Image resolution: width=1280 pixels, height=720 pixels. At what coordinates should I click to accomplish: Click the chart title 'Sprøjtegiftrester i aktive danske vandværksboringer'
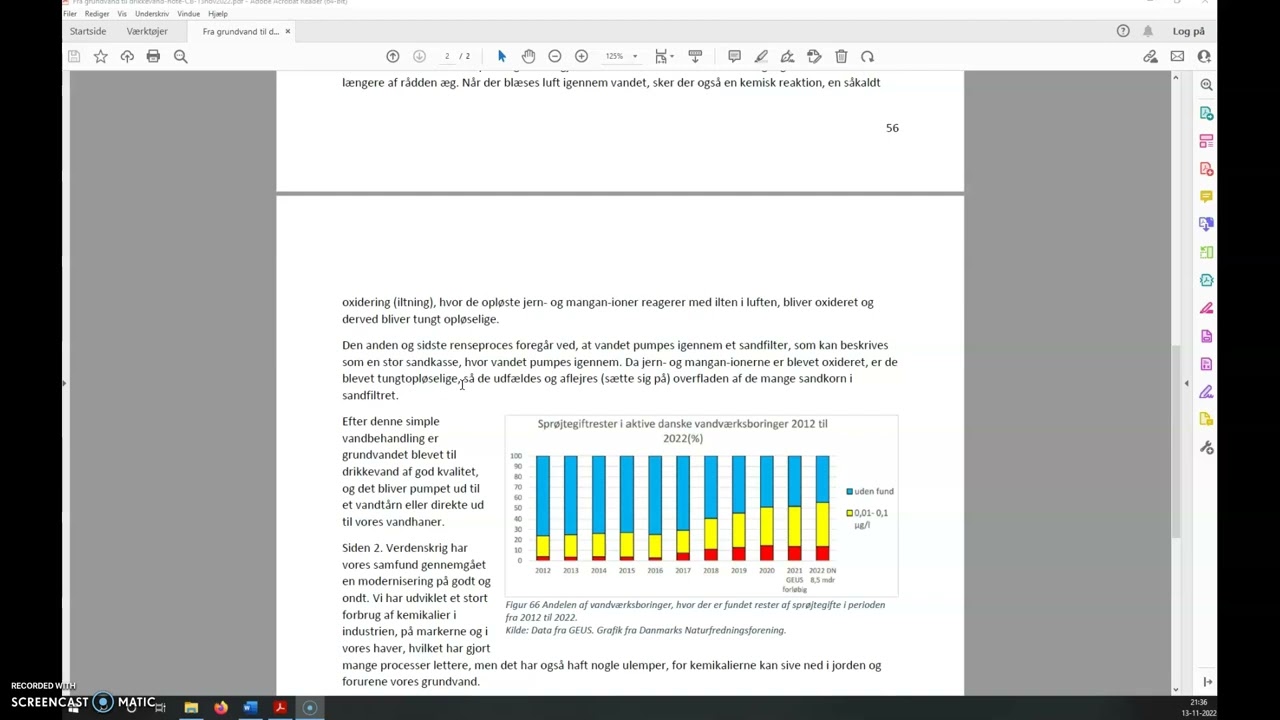682,431
